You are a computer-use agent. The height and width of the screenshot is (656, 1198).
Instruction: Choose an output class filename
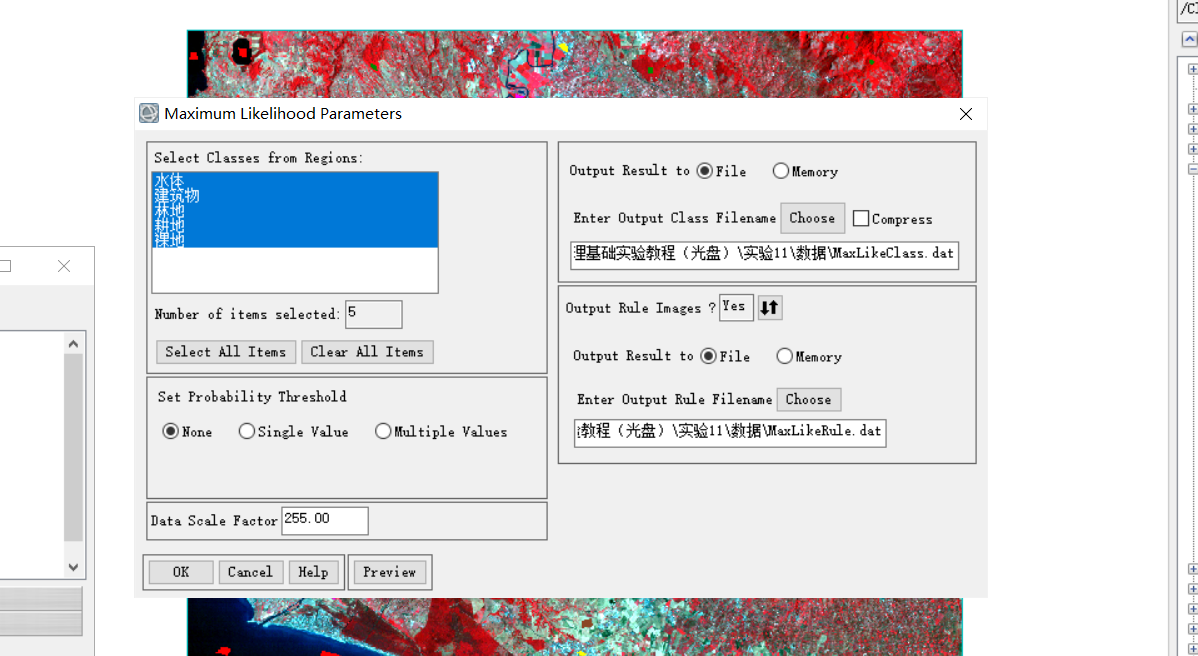812,218
